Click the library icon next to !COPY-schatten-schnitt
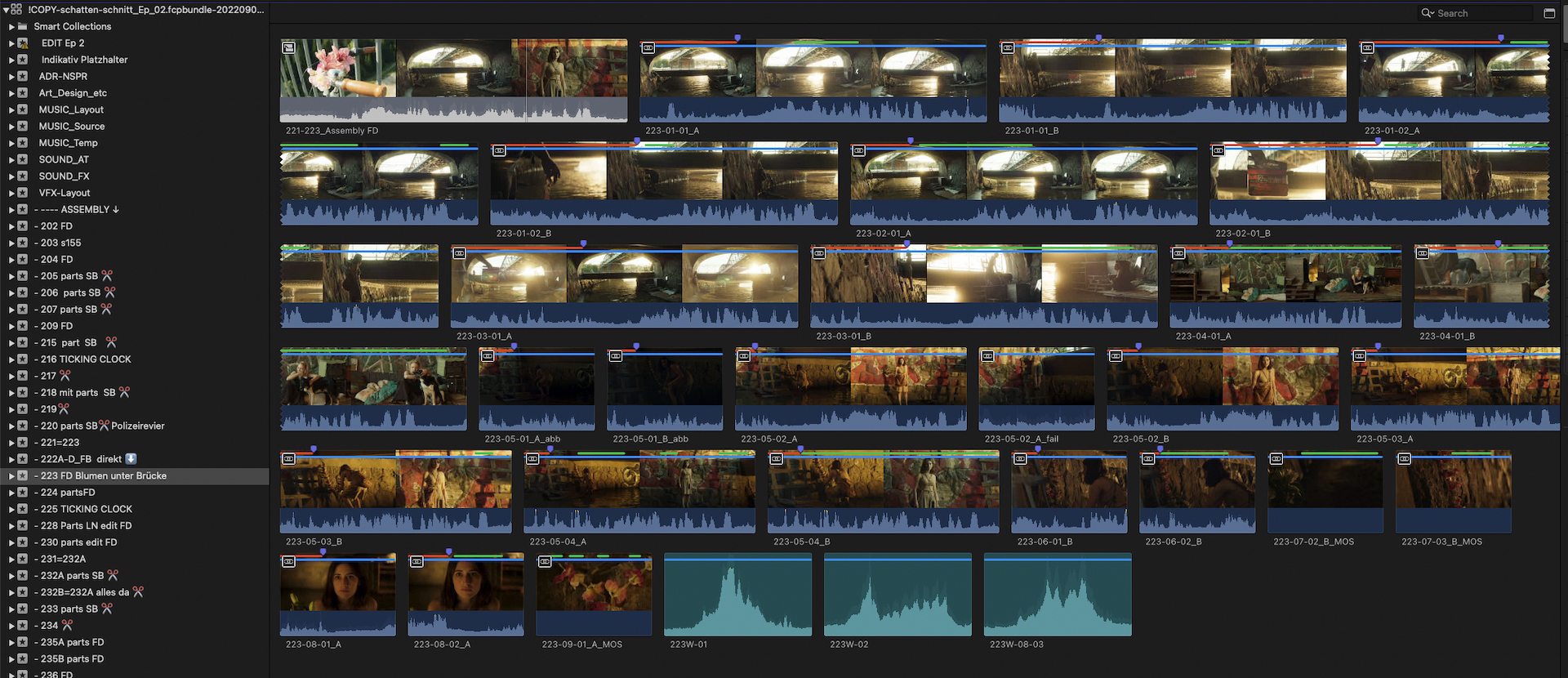The image size is (1568, 678). (16, 10)
